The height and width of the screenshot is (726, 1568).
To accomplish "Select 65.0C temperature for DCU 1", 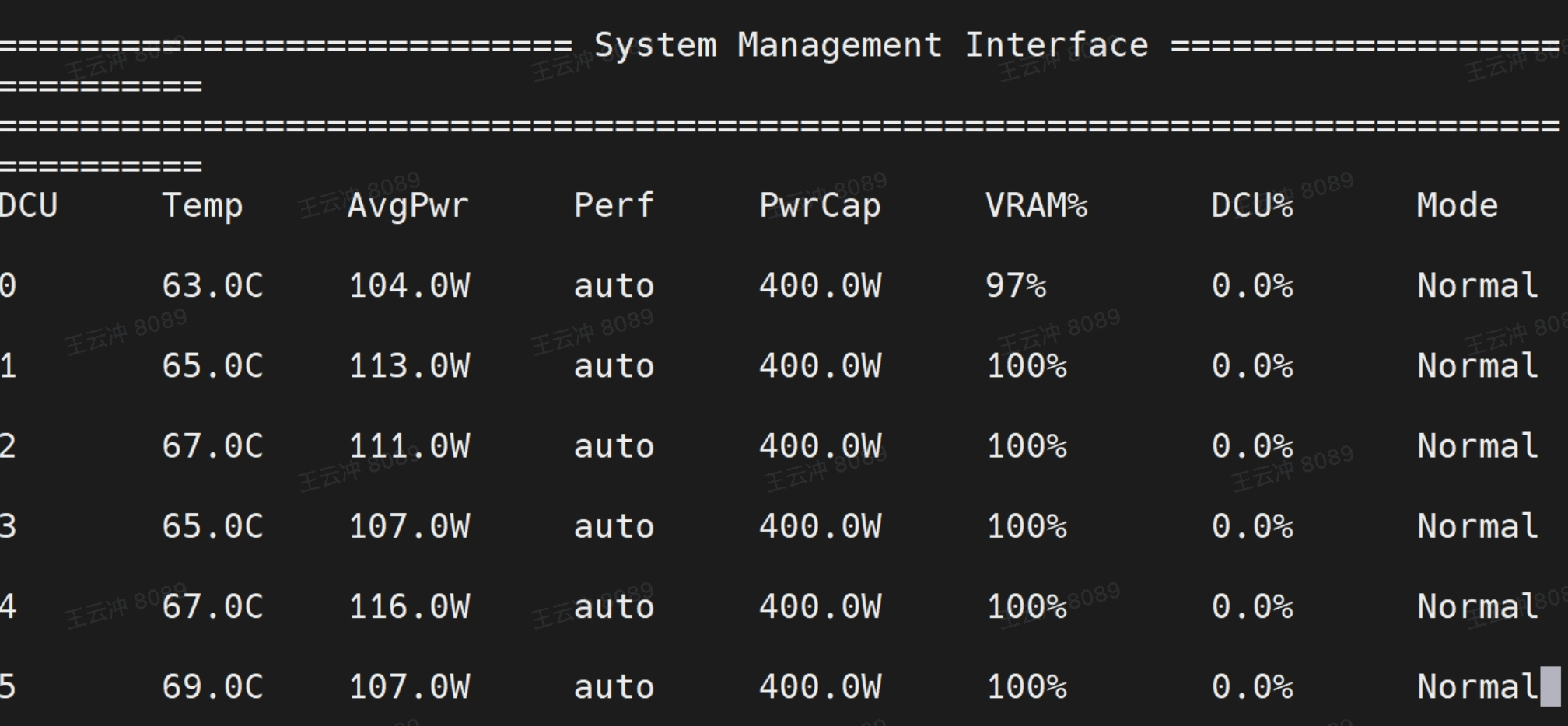I will [x=212, y=366].
